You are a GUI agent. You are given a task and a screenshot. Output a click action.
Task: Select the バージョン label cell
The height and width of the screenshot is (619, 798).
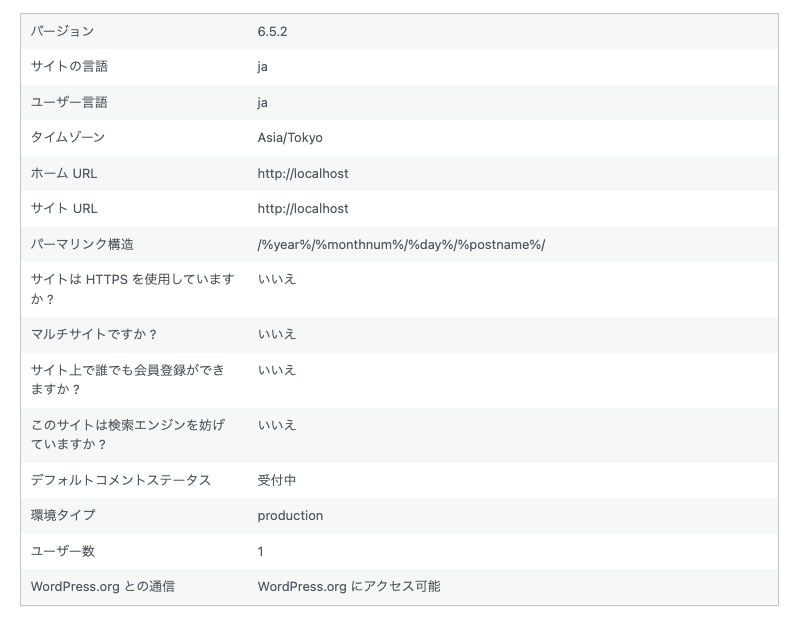[x=62, y=32]
